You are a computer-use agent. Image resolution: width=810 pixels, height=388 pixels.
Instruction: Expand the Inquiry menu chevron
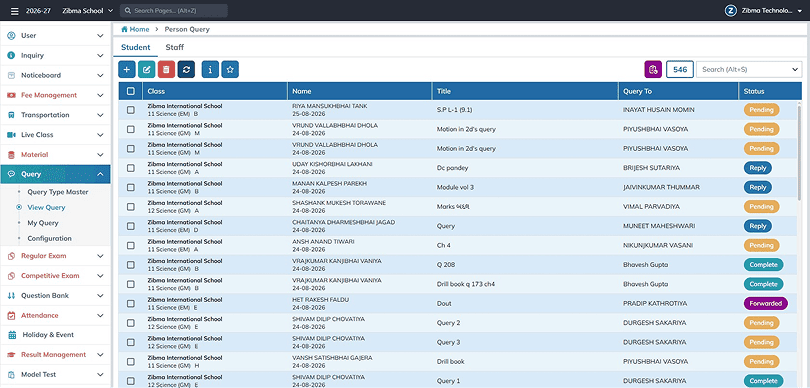(100, 55)
